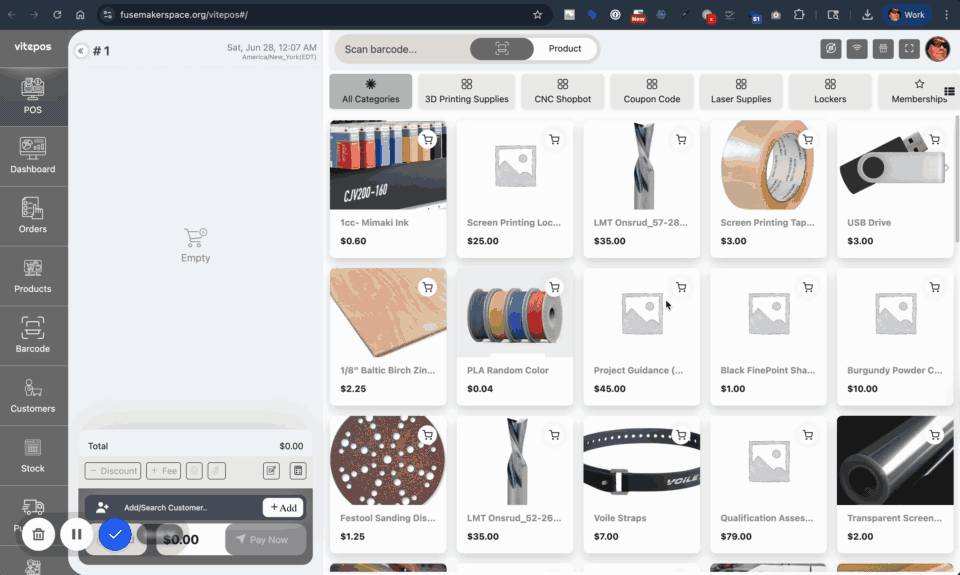Open the category list view icon
Screen dimensions: 960x575
[x=950, y=91]
